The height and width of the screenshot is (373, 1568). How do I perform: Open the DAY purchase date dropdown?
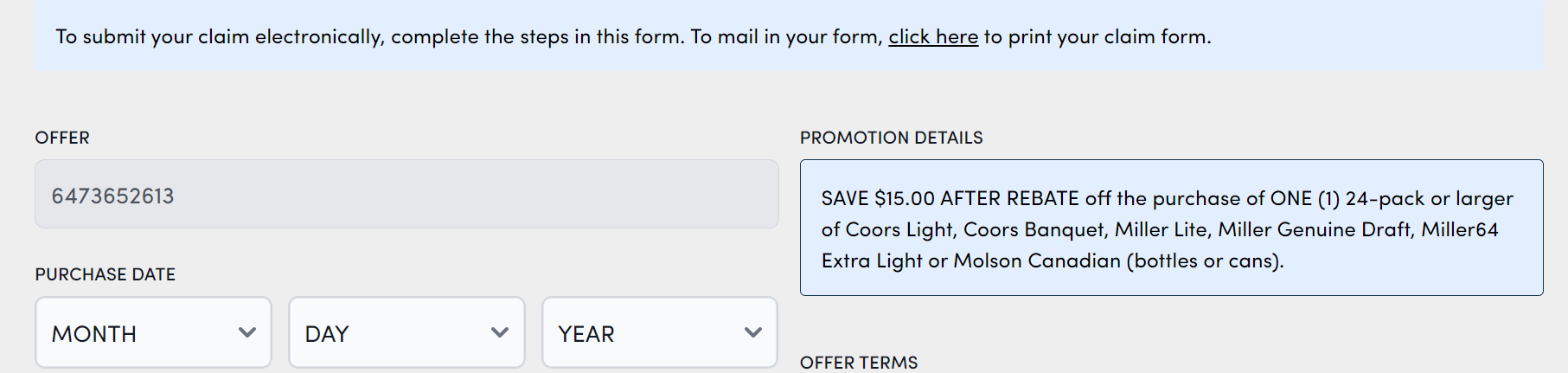406,333
